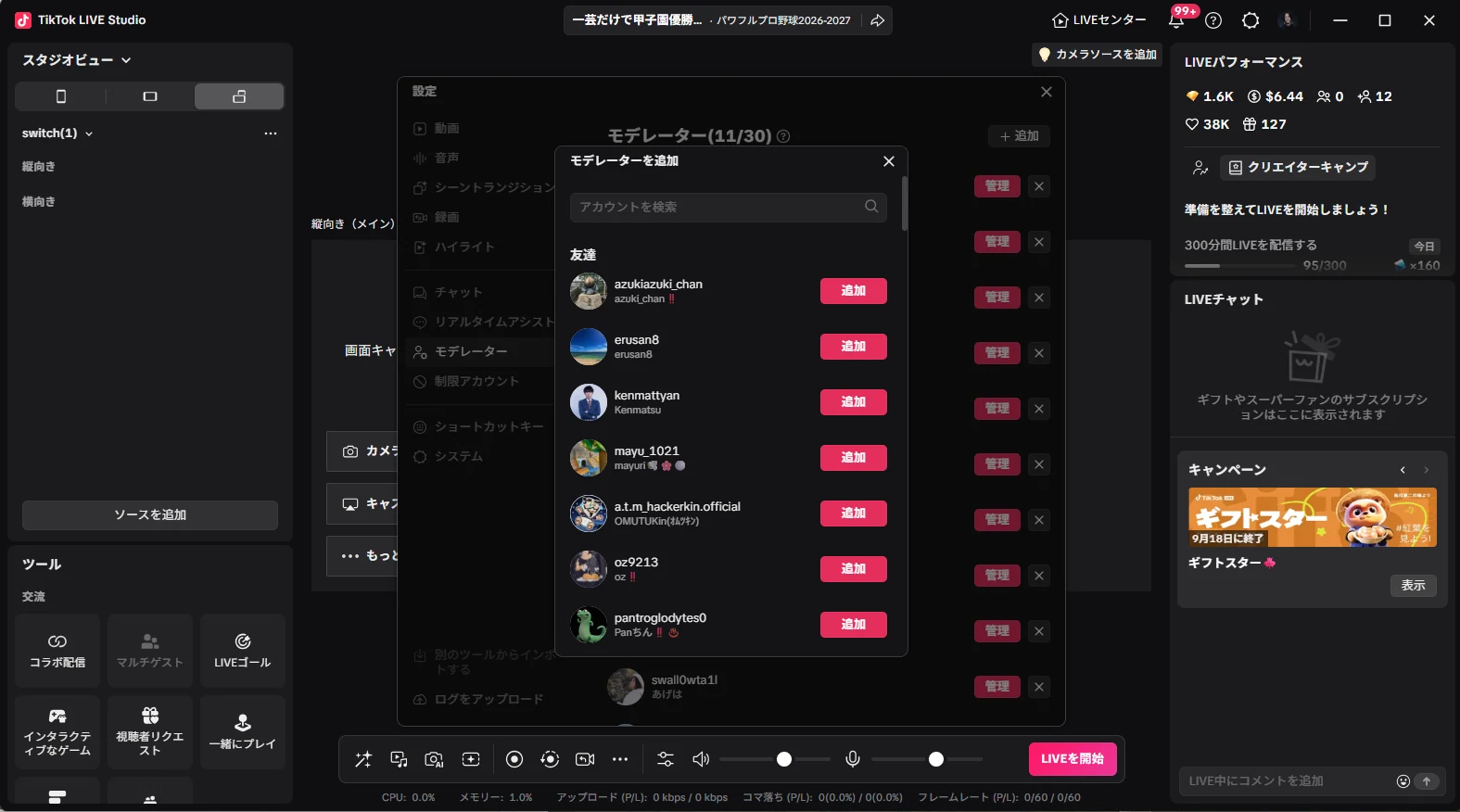This screenshot has height=812, width=1460.
Task: Open the LIVEセンター home link
Action: coord(1099,20)
